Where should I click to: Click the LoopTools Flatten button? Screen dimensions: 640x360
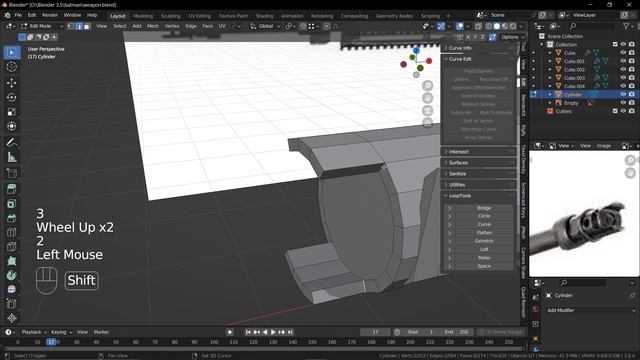click(484, 233)
